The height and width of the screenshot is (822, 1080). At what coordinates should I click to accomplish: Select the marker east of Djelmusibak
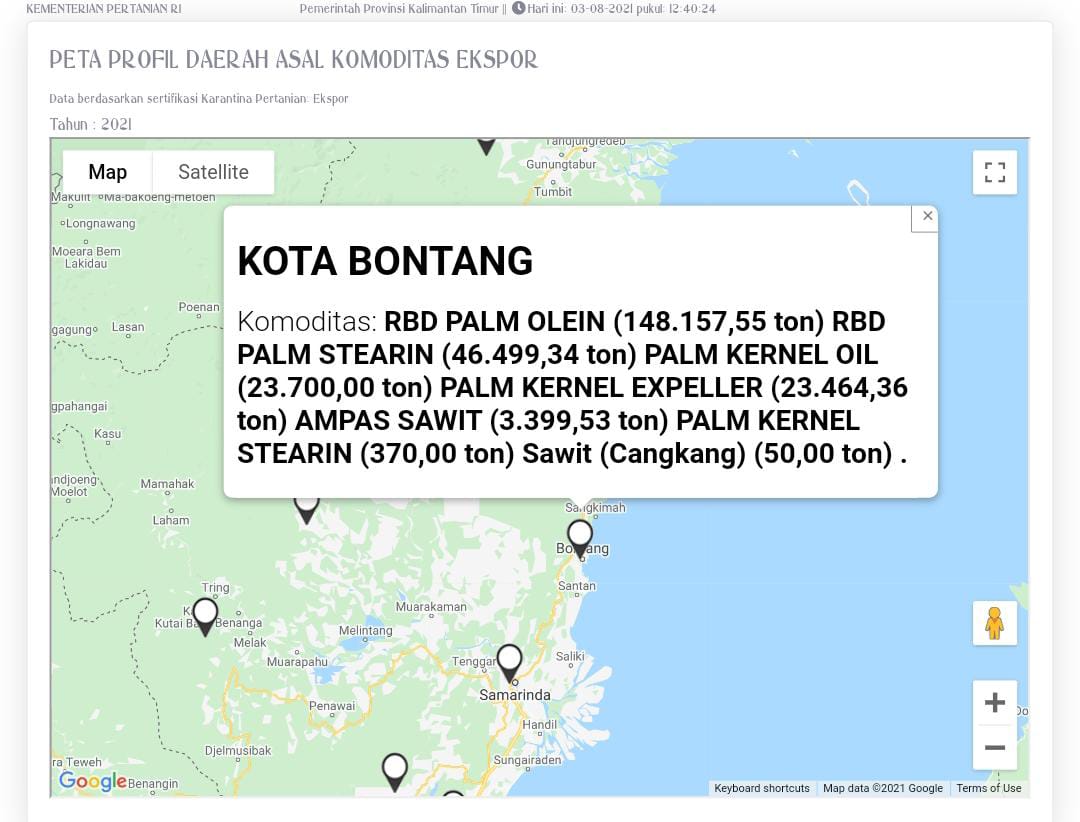tap(395, 771)
